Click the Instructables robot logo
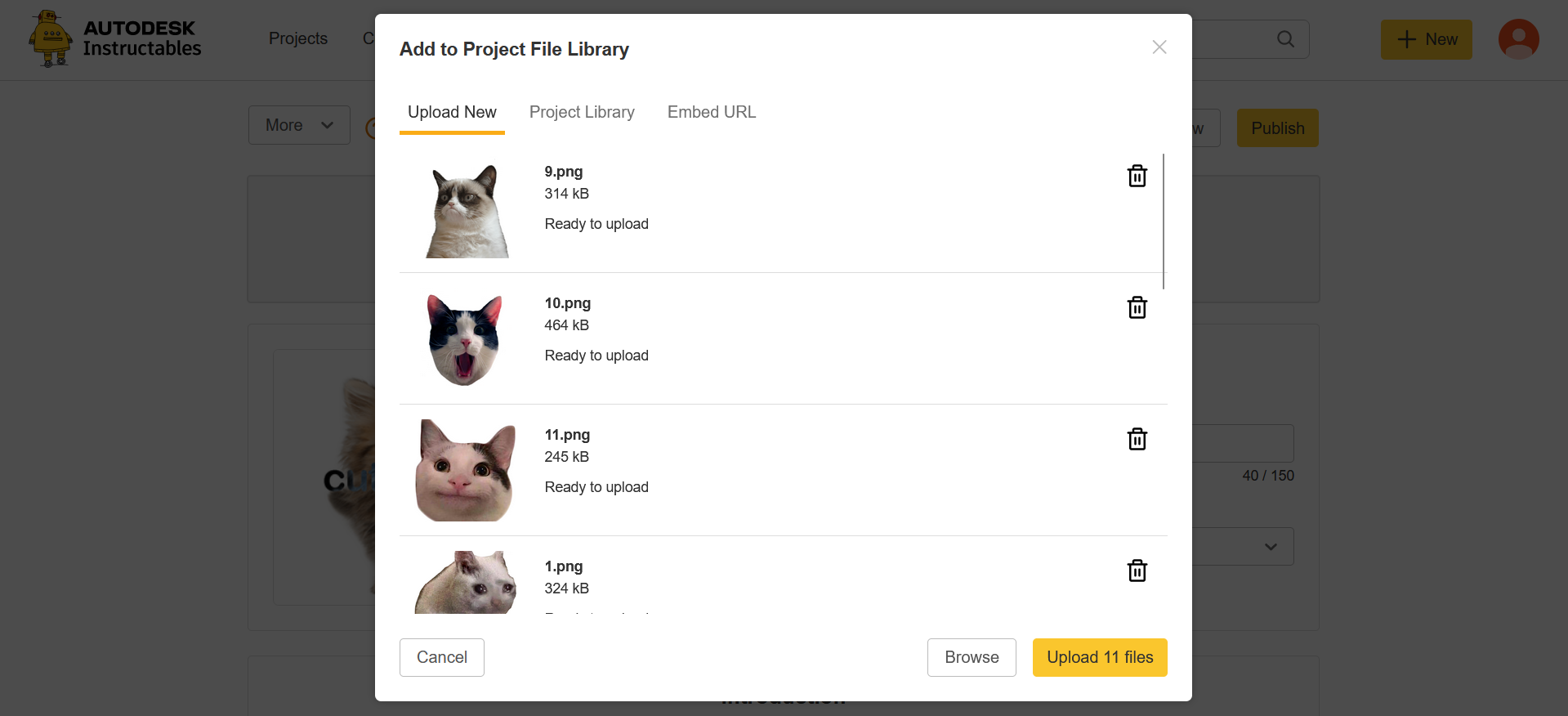 coord(51,38)
